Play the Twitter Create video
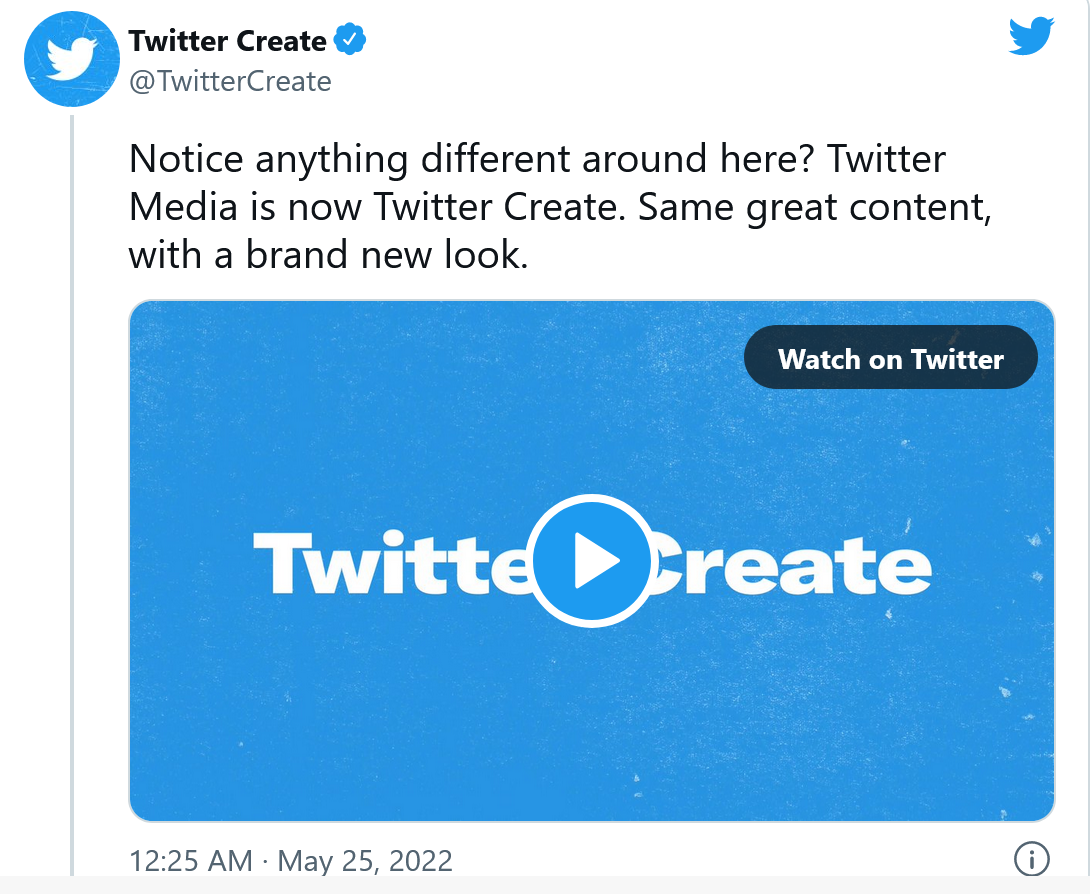Image resolution: width=1090 pixels, height=894 pixels. click(591, 562)
